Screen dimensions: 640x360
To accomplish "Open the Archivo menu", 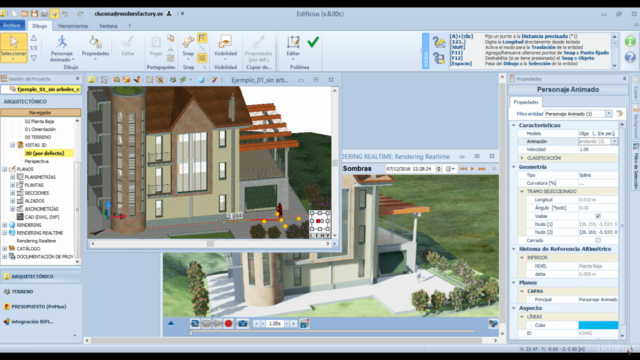I will pyautogui.click(x=11, y=25).
